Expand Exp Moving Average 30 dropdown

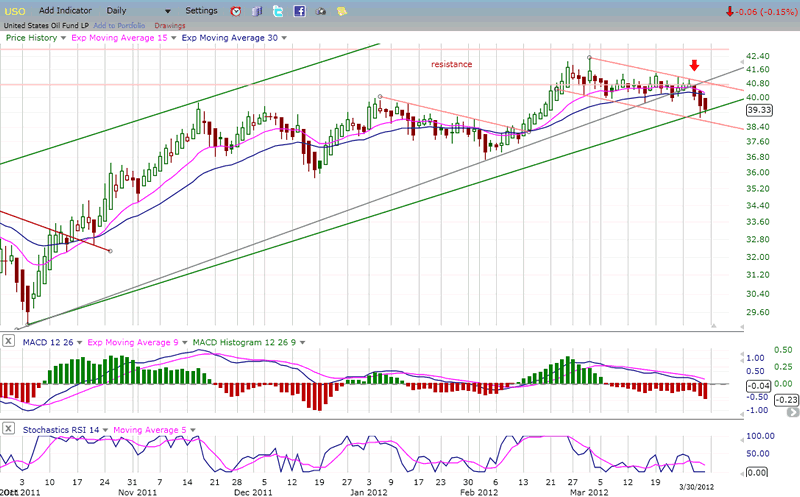(x=284, y=37)
